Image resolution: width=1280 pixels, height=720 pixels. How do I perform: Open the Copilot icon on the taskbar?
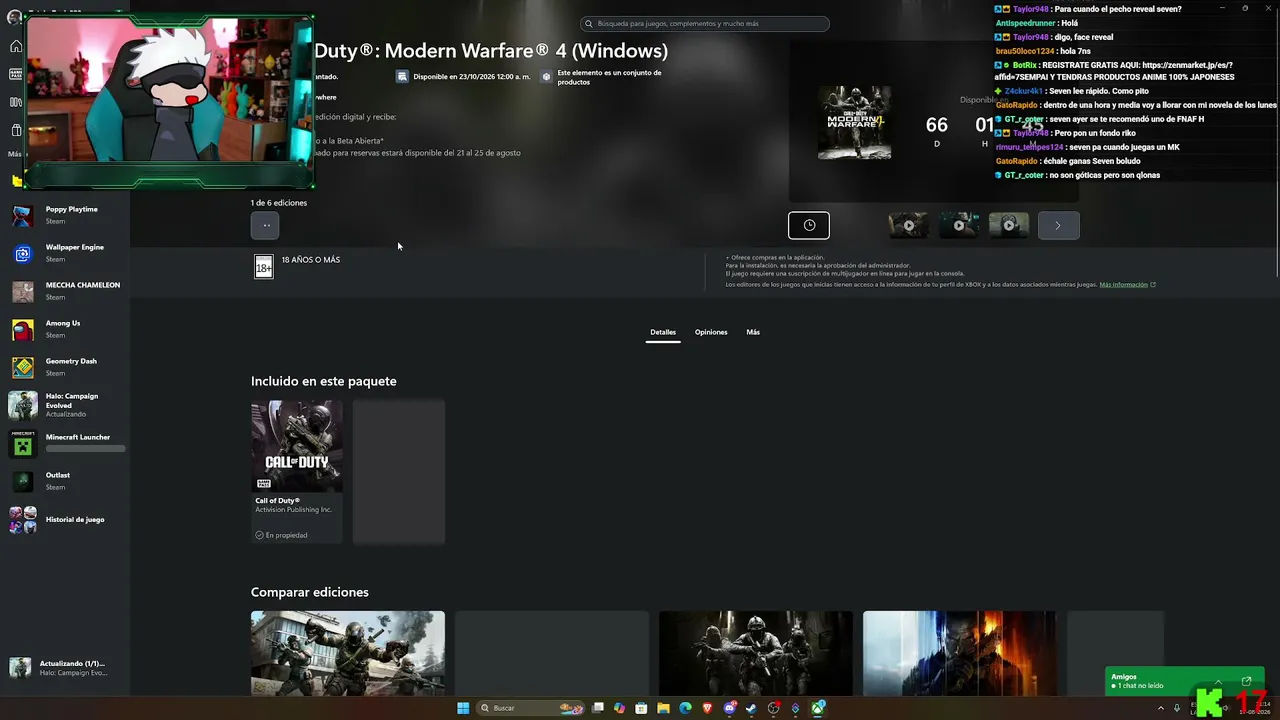point(620,708)
